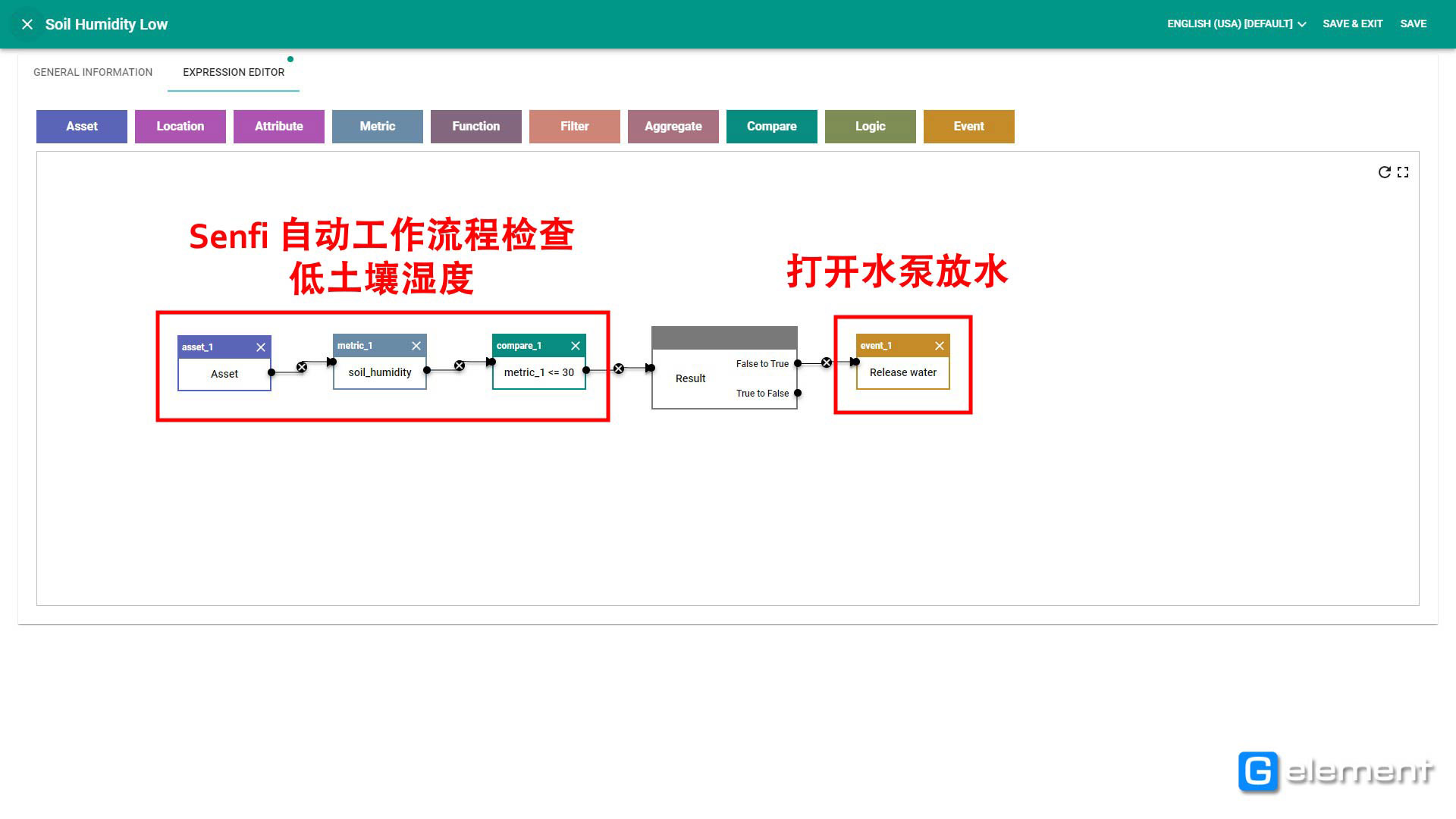Click the Soil Humidity Low title
The height and width of the screenshot is (819, 1456).
[106, 24]
